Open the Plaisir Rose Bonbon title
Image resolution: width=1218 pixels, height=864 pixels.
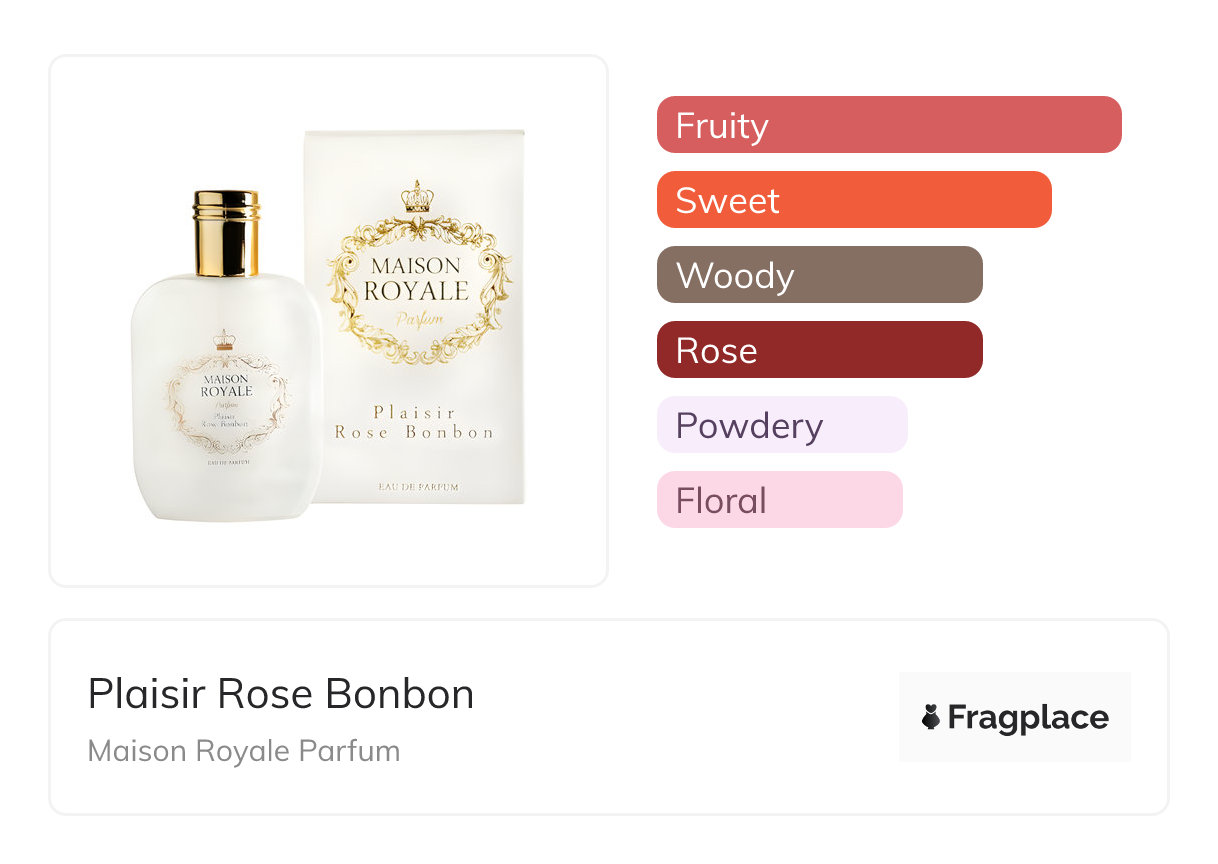coord(281,694)
